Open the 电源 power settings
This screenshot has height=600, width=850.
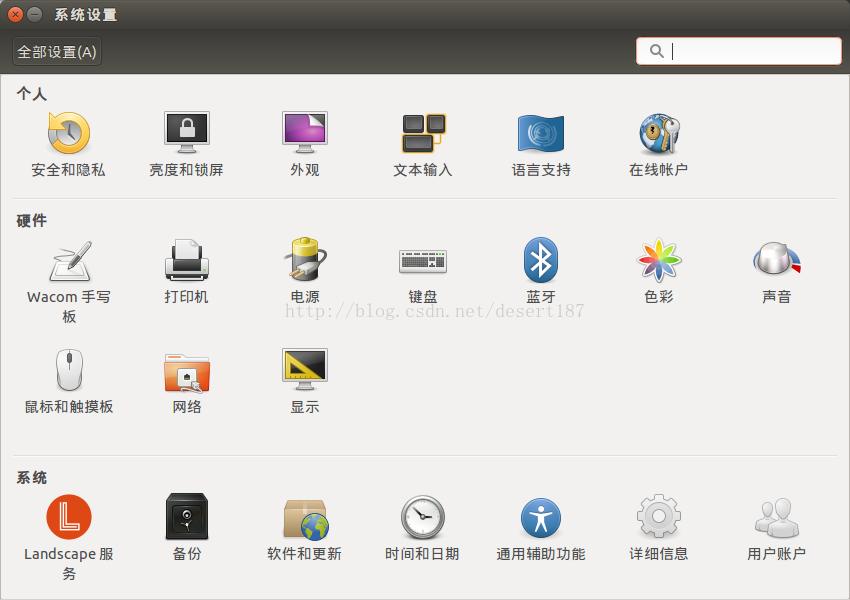pos(302,265)
